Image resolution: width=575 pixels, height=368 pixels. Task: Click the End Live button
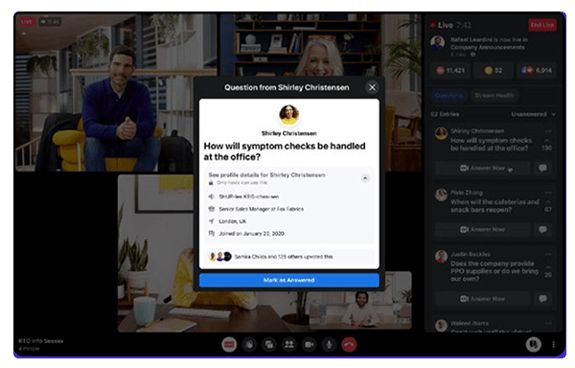pos(542,25)
